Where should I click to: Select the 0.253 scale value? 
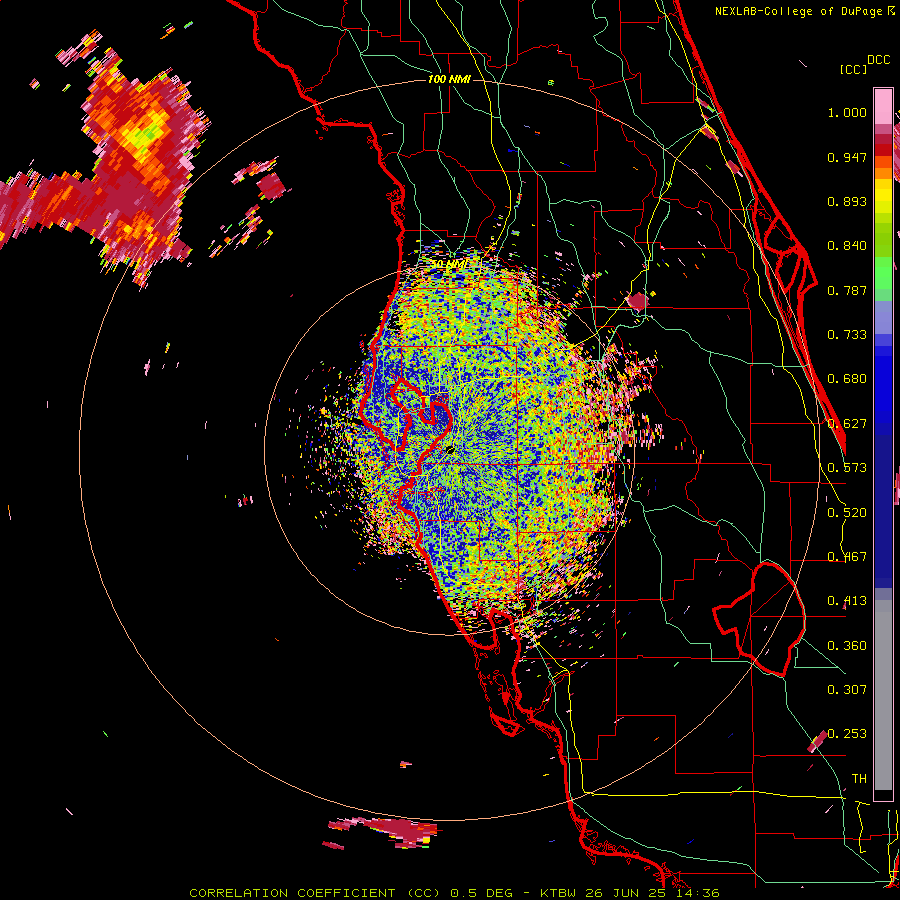(x=847, y=734)
